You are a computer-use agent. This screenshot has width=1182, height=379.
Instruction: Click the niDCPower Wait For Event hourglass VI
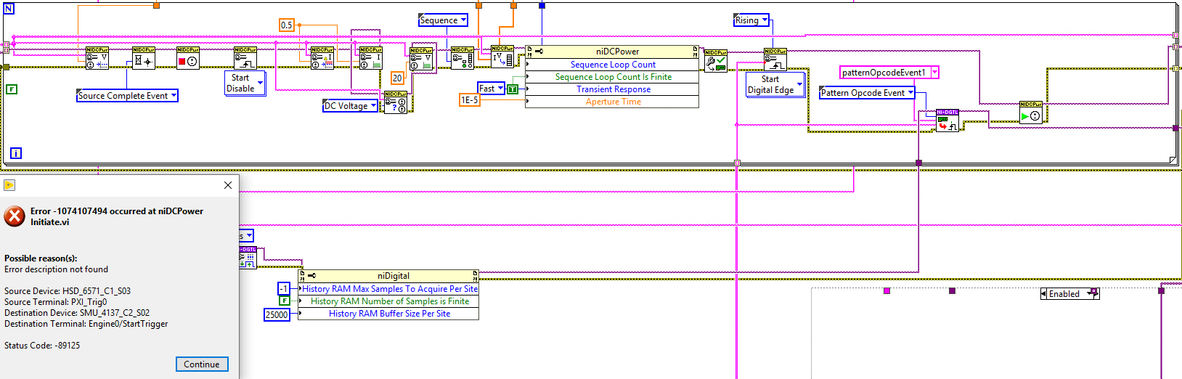pos(142,58)
